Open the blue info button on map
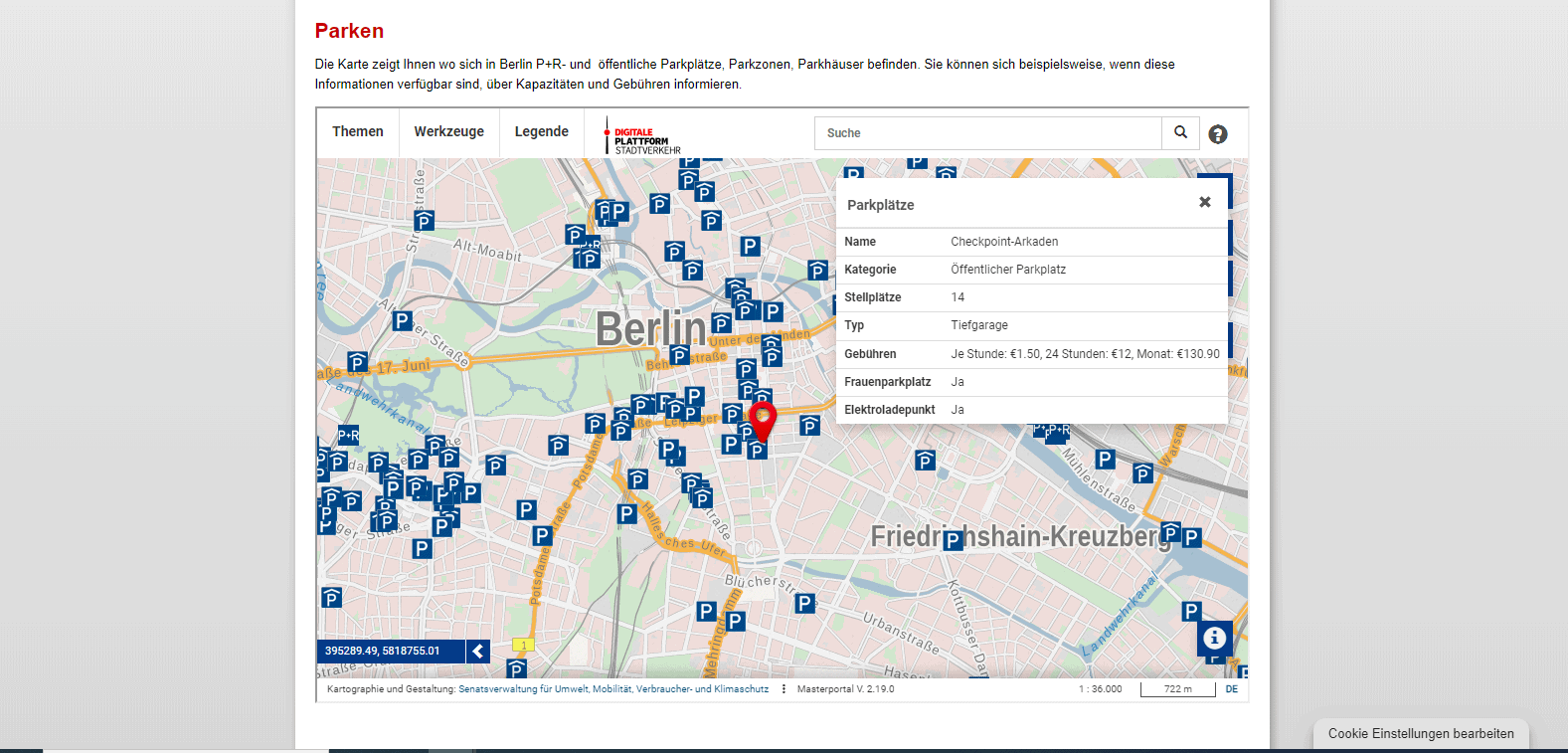Viewport: 1568px width, 753px height. (x=1214, y=638)
